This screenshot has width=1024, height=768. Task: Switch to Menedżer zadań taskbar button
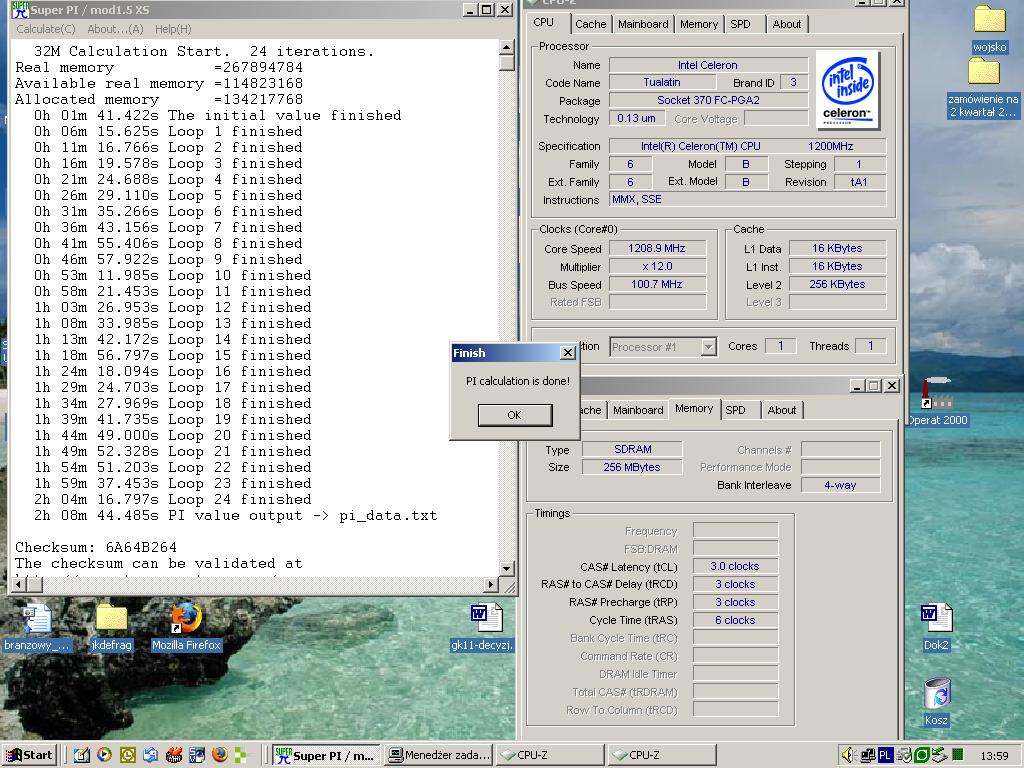click(x=439, y=756)
